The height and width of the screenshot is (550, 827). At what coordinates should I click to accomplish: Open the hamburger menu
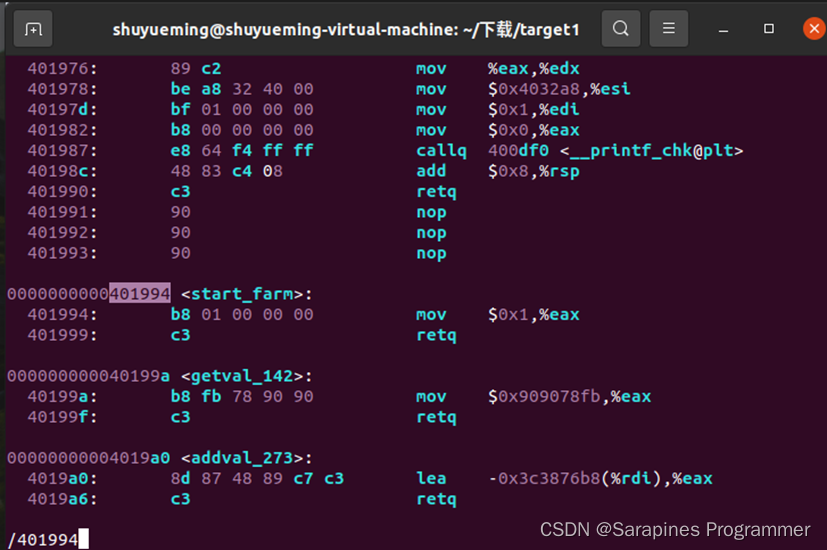click(669, 28)
